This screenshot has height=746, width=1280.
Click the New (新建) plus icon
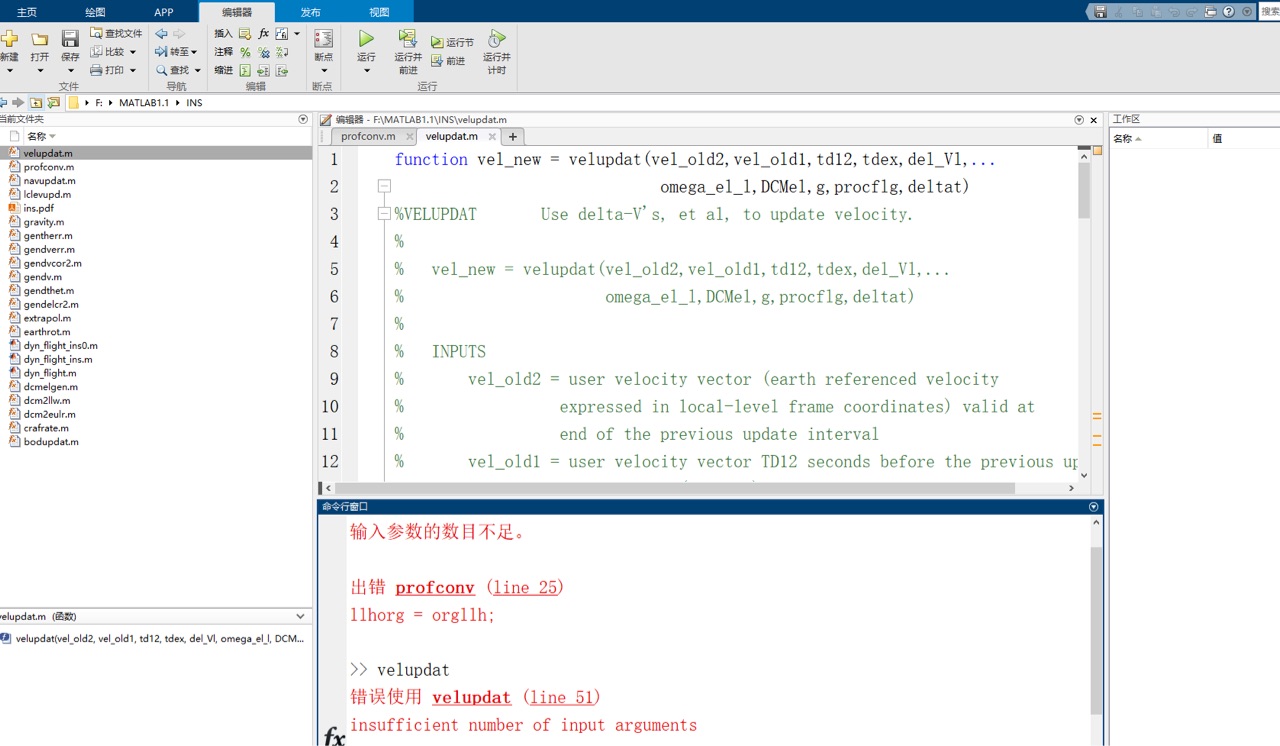pyautogui.click(x=9, y=38)
